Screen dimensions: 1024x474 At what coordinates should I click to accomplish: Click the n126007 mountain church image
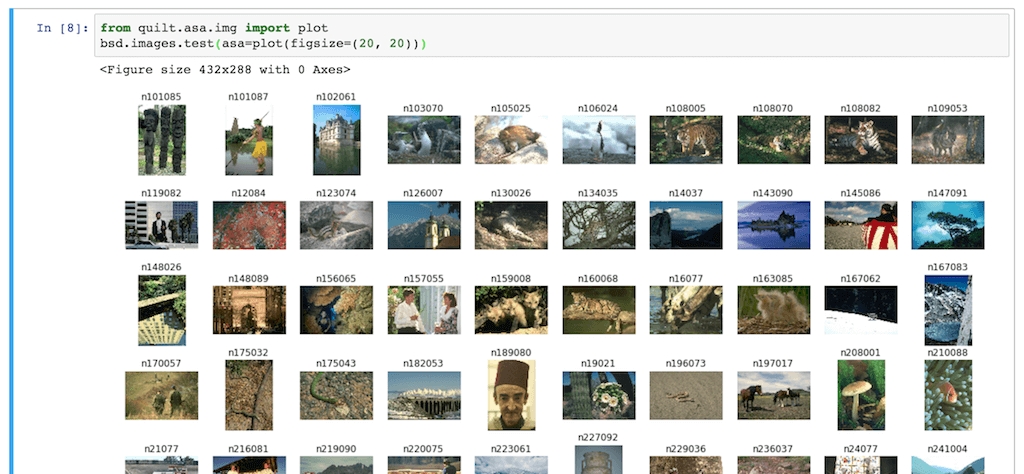point(424,225)
